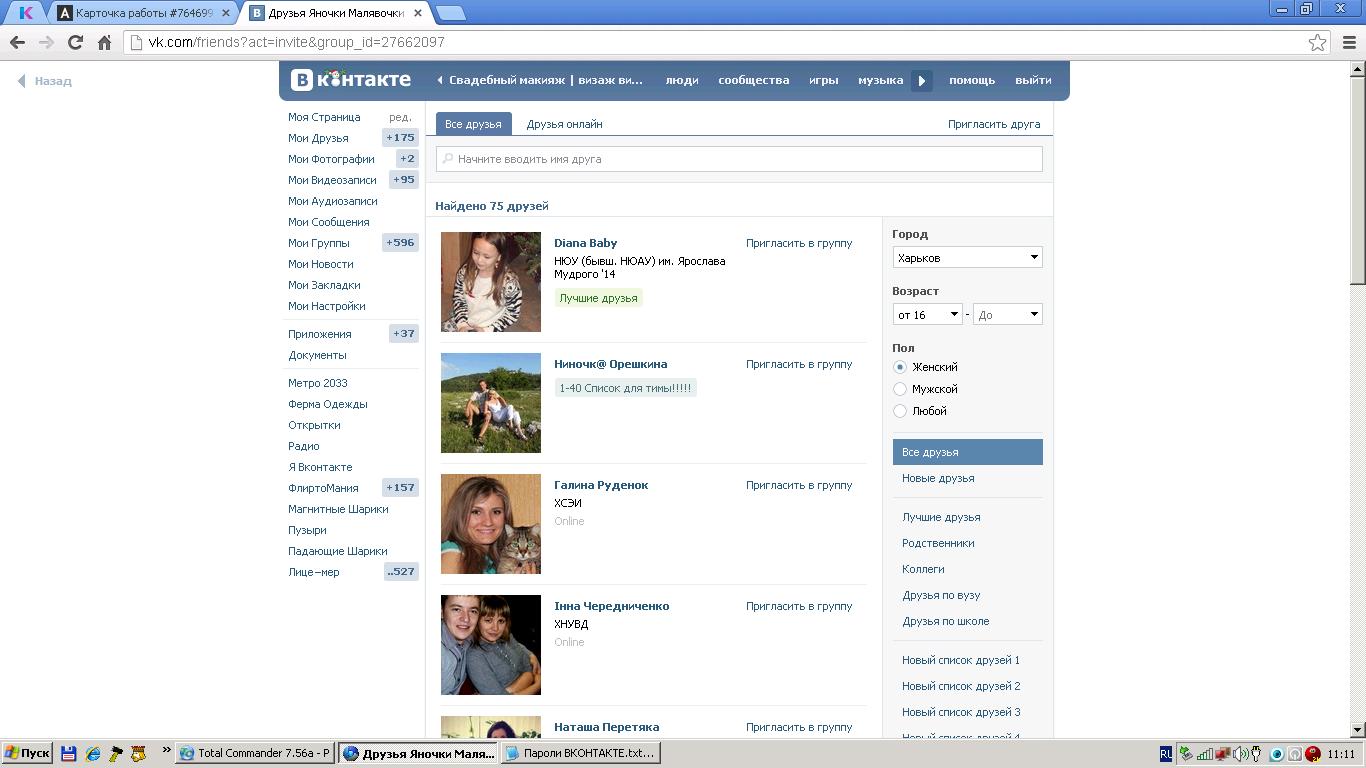Click the music player arrow in VK header
The height and width of the screenshot is (768, 1366).
[922, 80]
